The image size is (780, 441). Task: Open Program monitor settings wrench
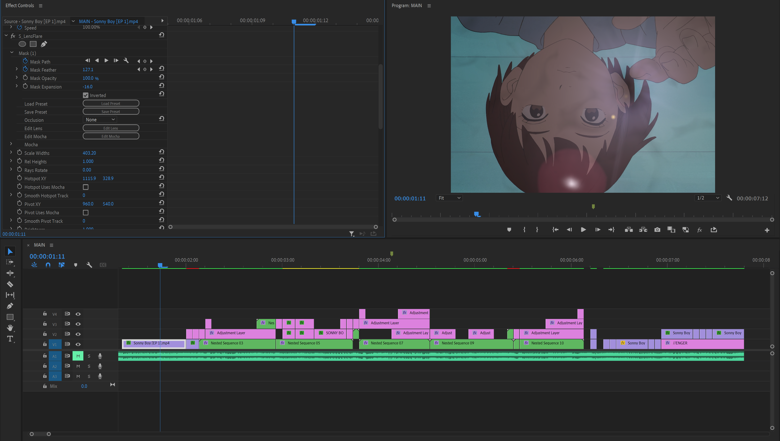(729, 198)
